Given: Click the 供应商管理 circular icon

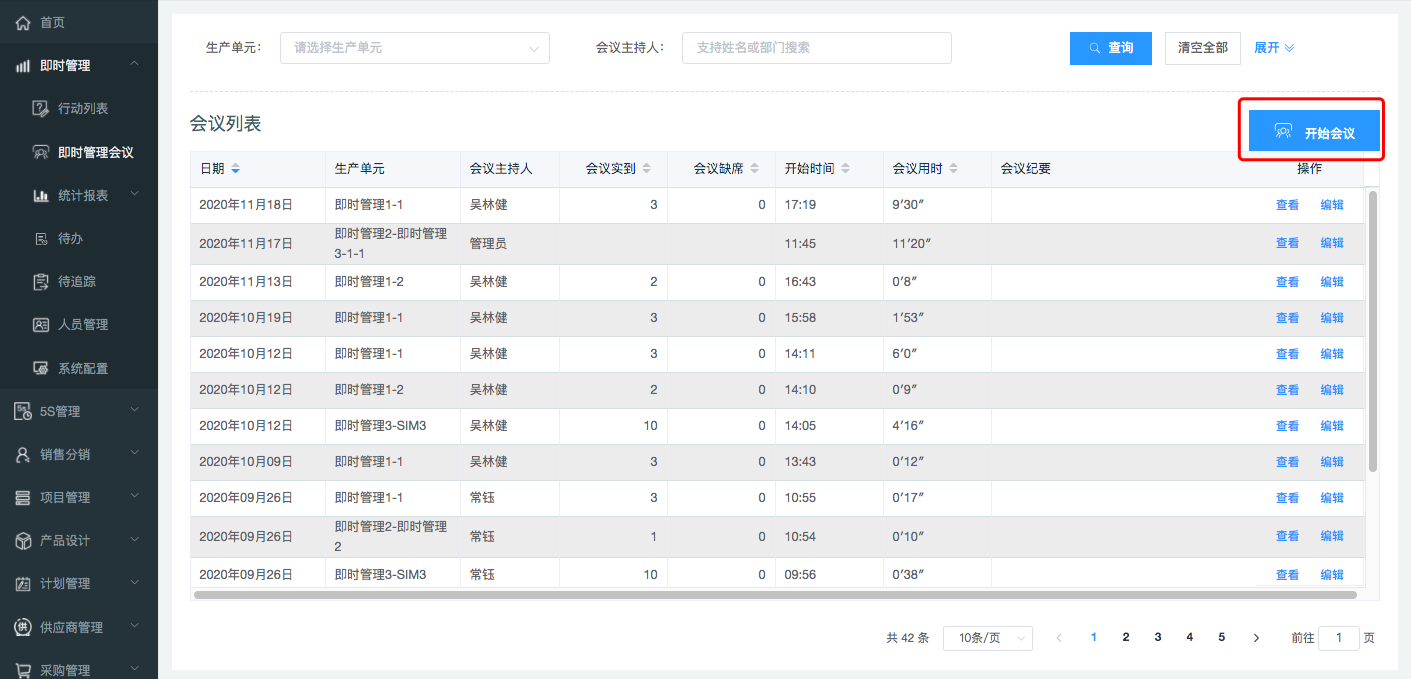Looking at the screenshot, I should (x=23, y=627).
